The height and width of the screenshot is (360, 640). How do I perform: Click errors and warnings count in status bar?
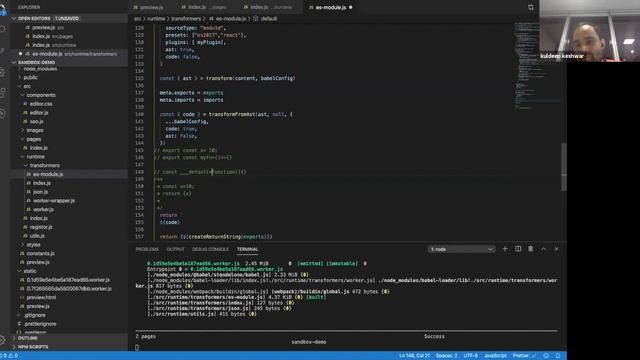click(x=10, y=356)
